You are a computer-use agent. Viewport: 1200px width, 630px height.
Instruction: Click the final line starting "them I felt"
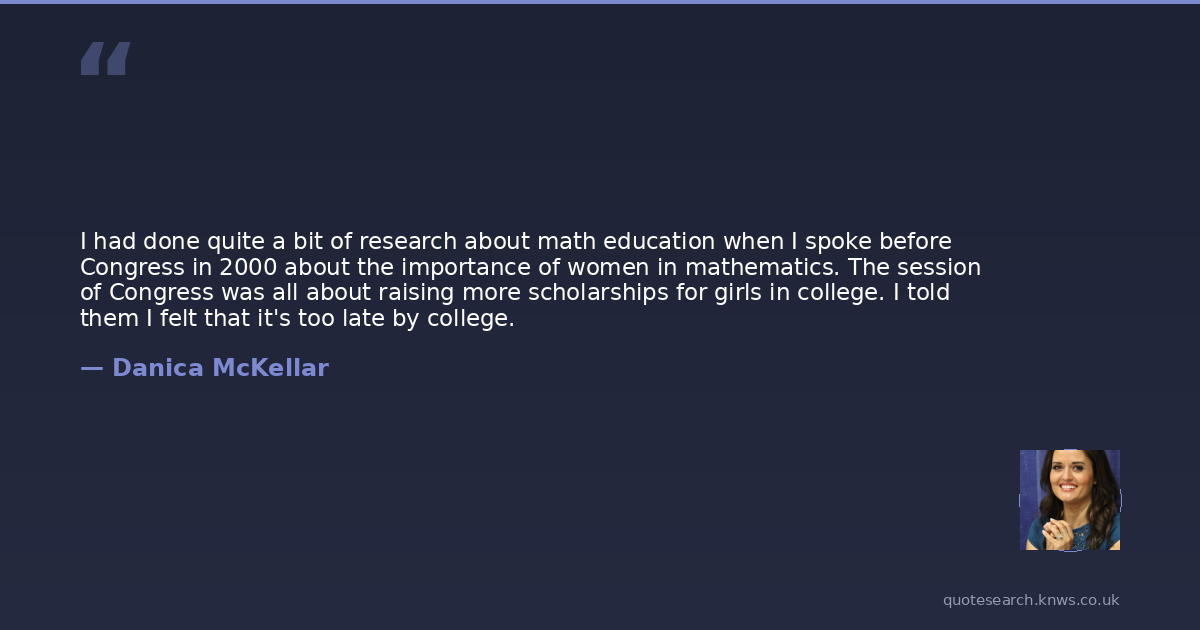pyautogui.click(x=297, y=319)
